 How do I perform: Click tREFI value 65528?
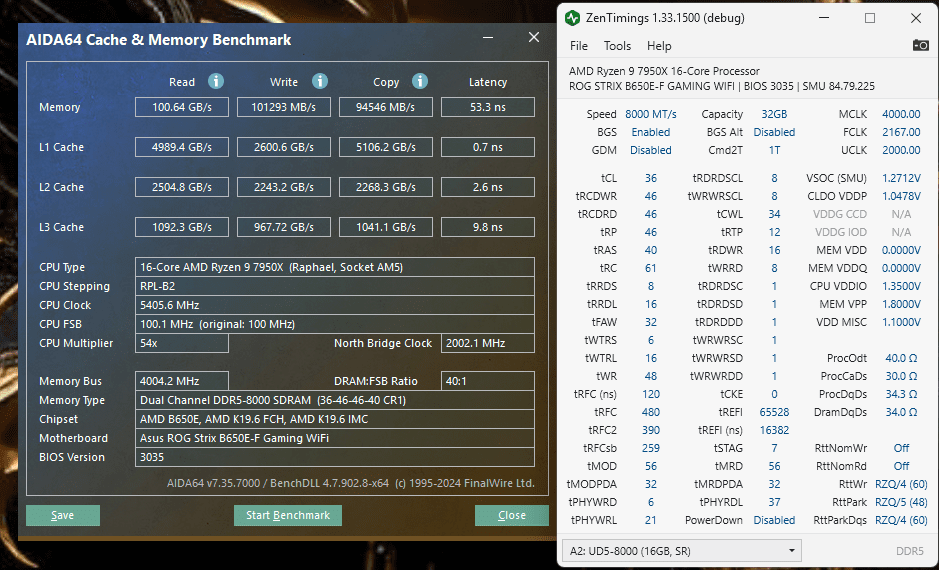pyautogui.click(x=774, y=412)
